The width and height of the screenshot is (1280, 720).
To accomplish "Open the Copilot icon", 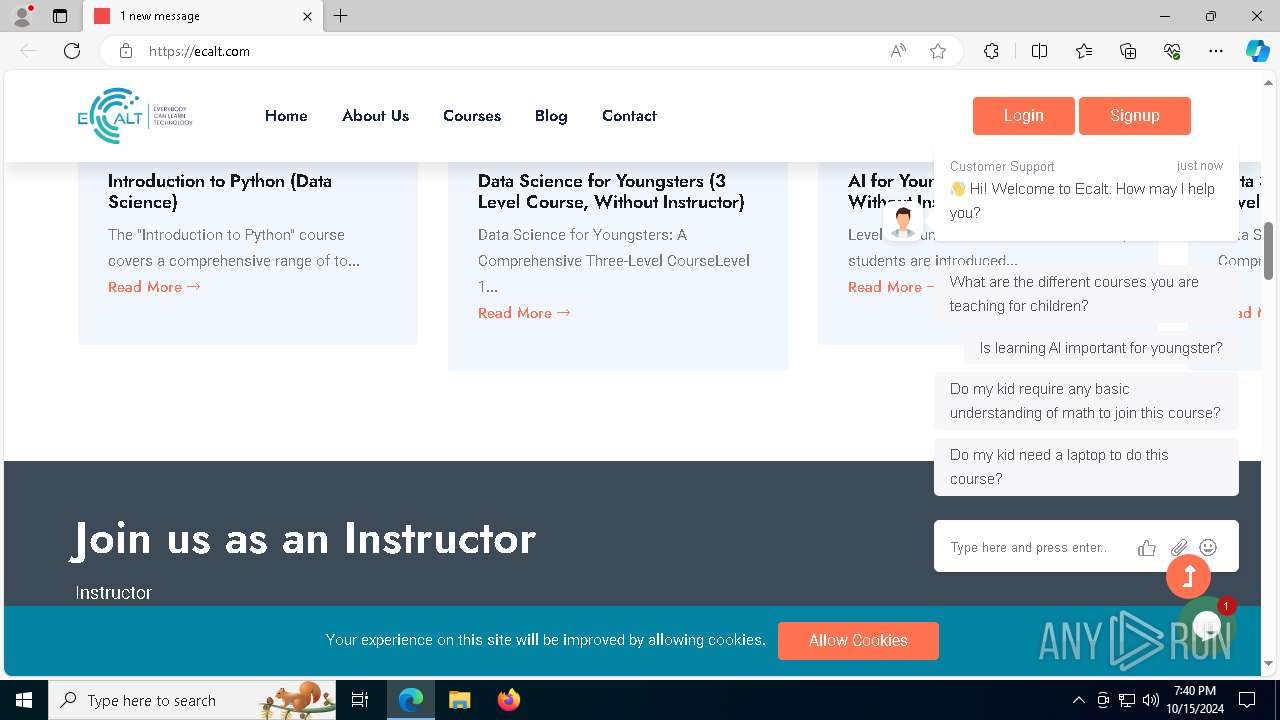I will click(x=1257, y=51).
